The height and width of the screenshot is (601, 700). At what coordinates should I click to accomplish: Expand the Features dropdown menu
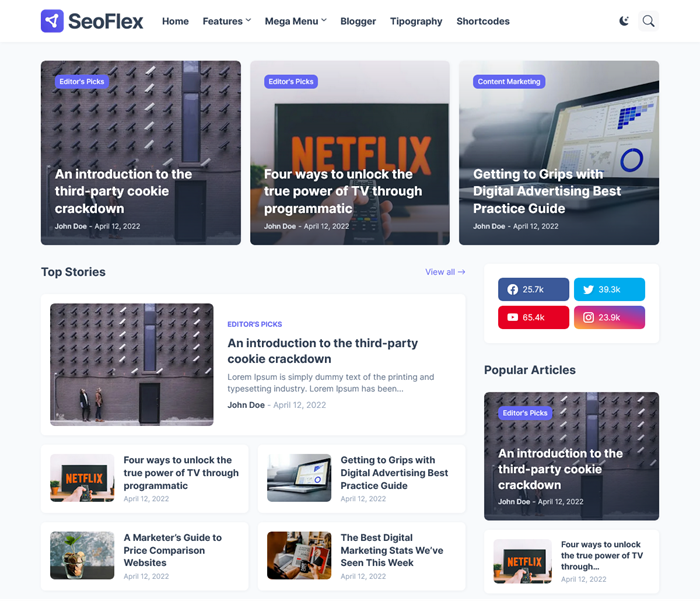point(227,21)
